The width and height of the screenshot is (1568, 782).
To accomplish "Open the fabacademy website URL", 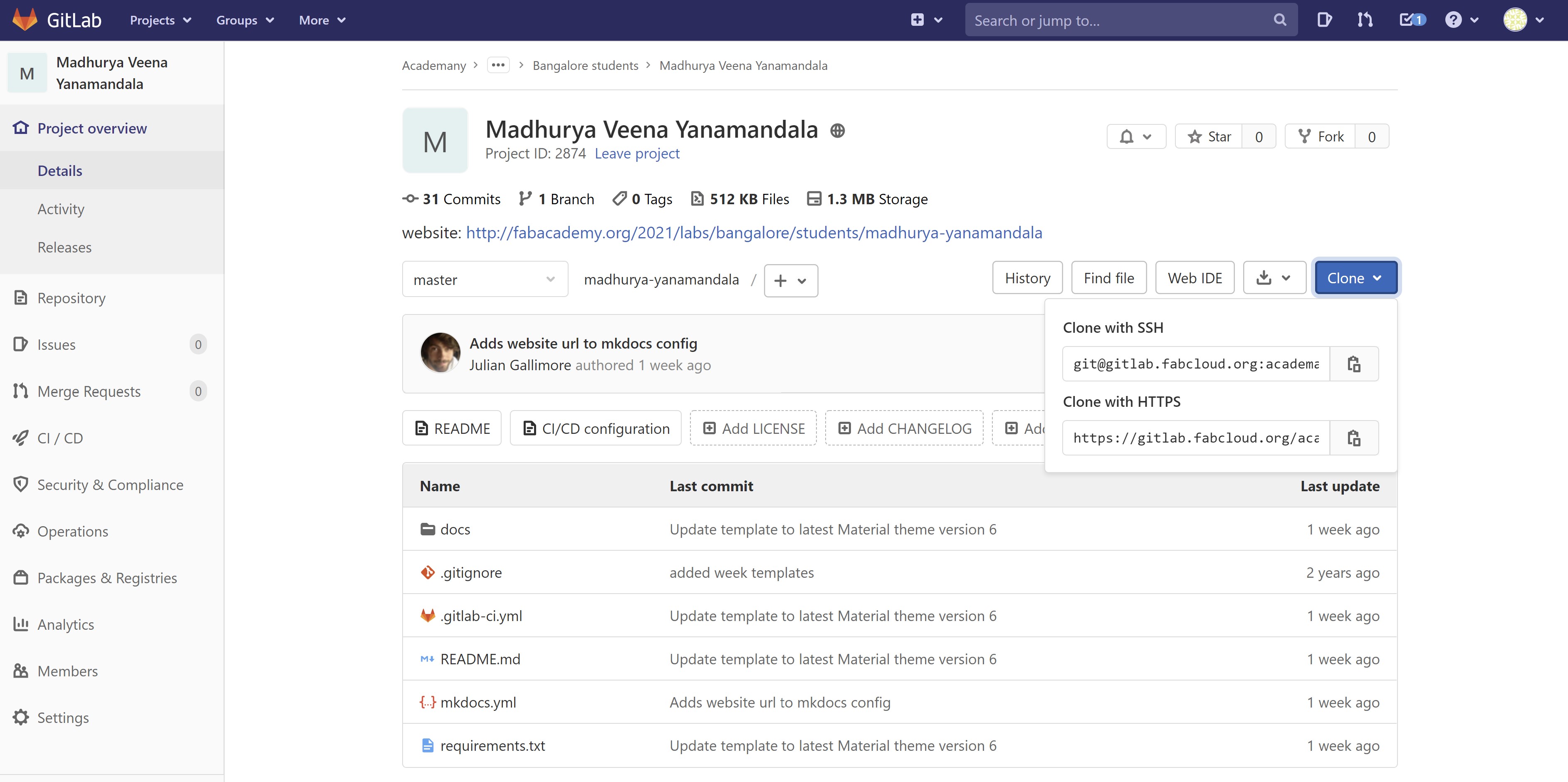I will (x=754, y=233).
